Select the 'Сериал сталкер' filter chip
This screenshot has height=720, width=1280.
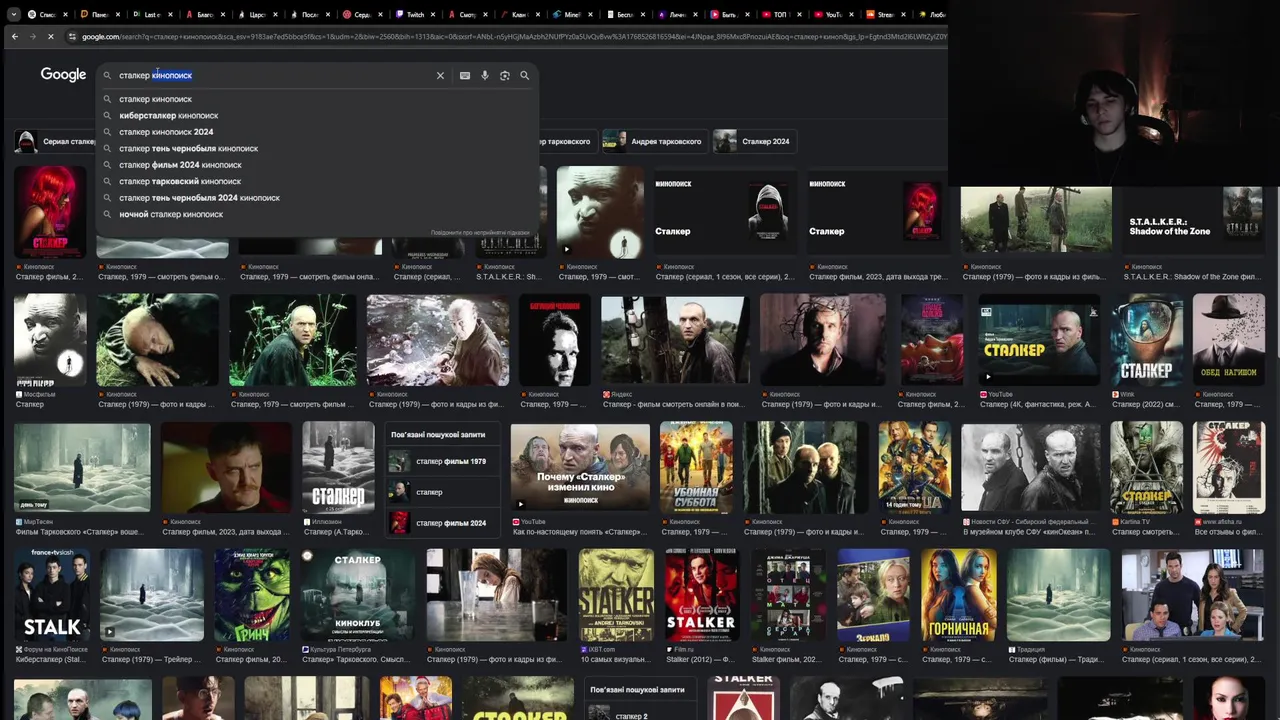(57, 141)
